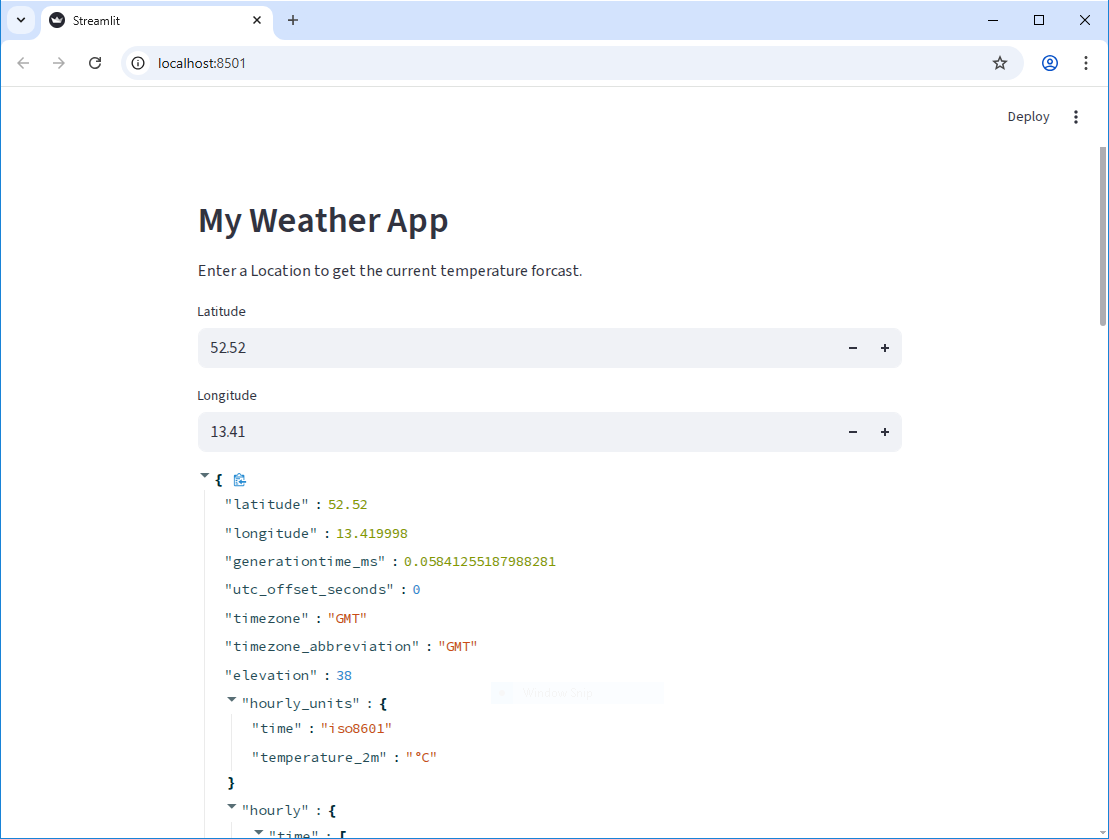The image size is (1109, 839).
Task: Collapse the hourly JSON node
Action: point(231,808)
